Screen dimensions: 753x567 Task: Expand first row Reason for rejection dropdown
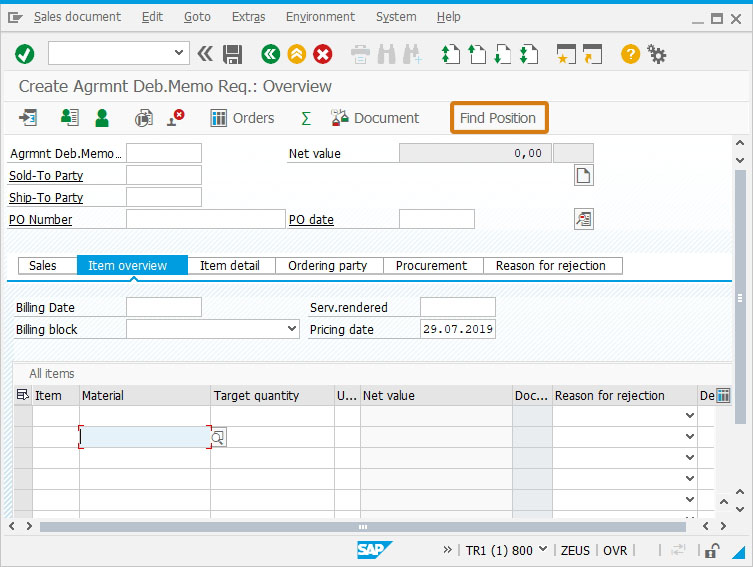tap(690, 416)
